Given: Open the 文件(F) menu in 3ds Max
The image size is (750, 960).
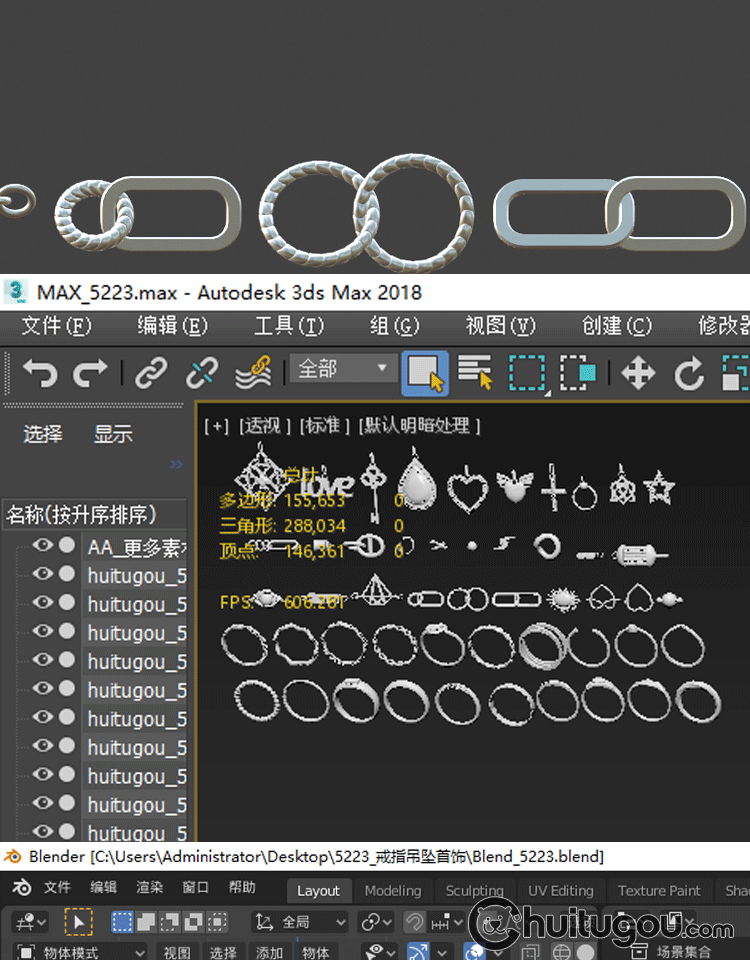Looking at the screenshot, I should pos(56,326).
